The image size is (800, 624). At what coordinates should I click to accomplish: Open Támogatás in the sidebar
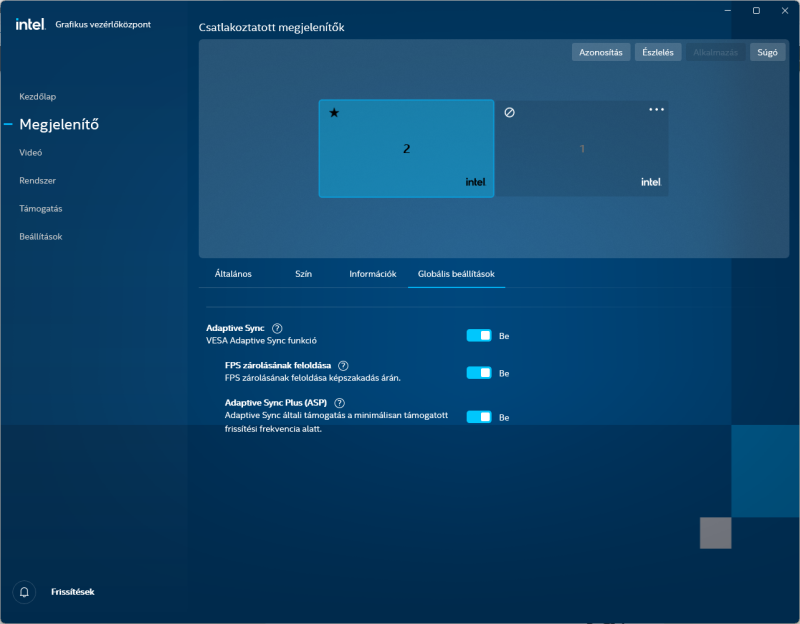[x=41, y=209]
